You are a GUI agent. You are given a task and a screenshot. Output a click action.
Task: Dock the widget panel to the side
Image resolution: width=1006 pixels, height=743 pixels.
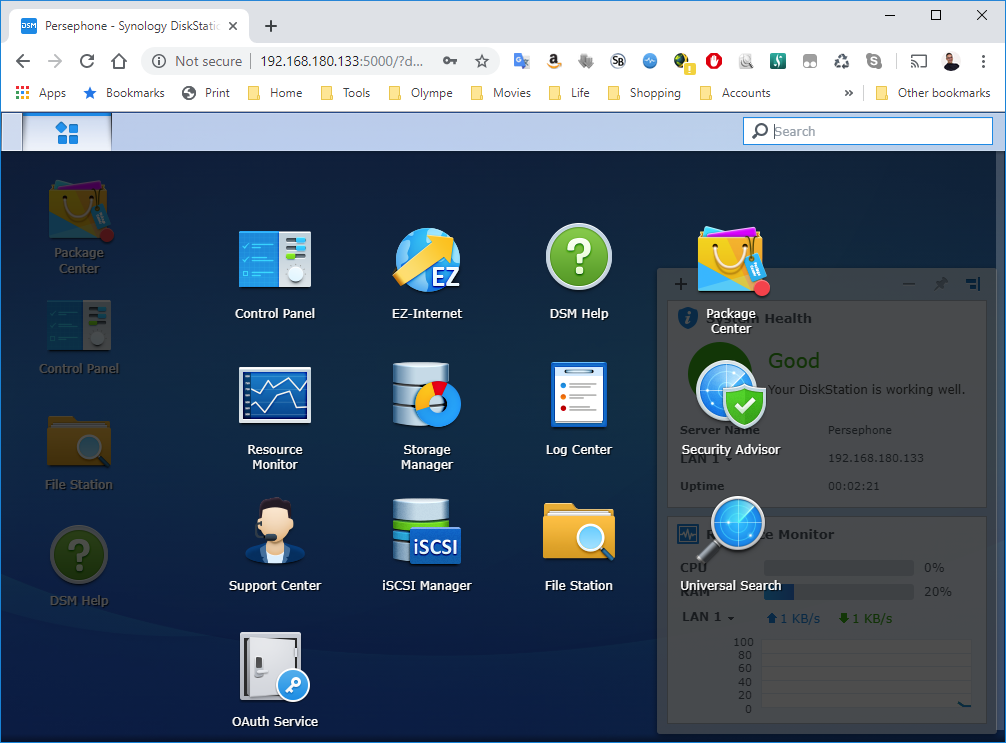click(x=973, y=284)
